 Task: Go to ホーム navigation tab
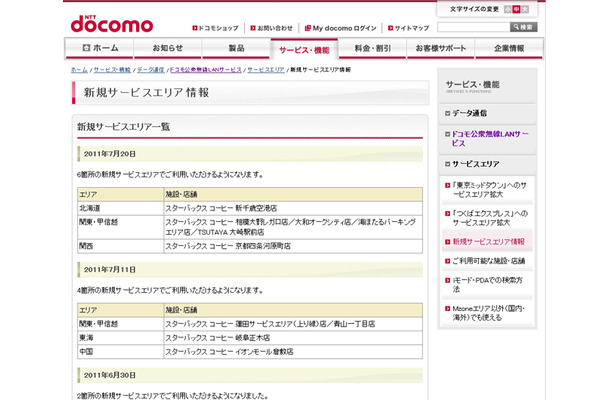[x=100, y=48]
